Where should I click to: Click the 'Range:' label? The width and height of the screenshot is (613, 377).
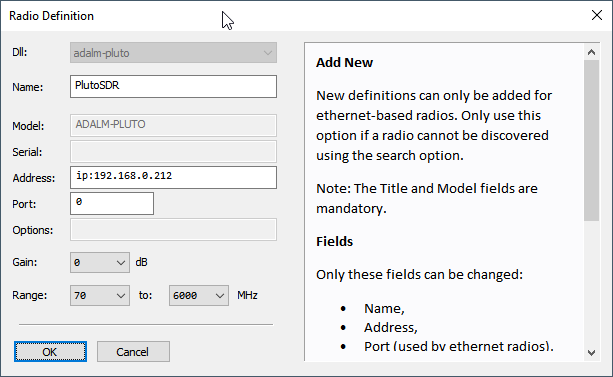pyautogui.click(x=29, y=295)
